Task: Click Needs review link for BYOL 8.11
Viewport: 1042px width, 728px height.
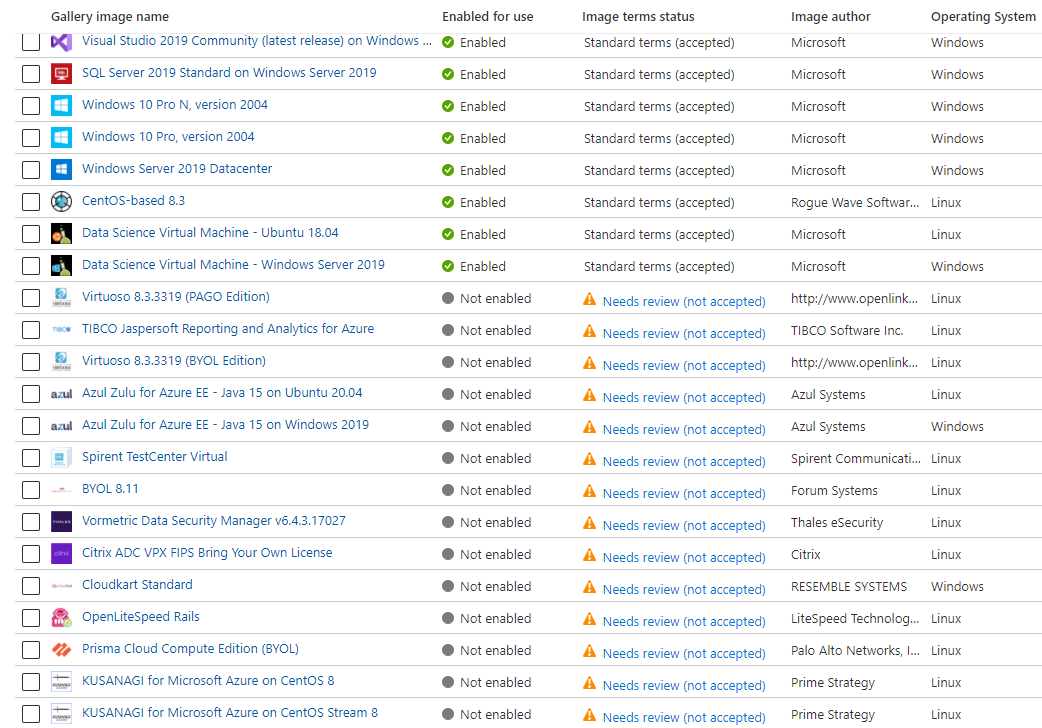Action: tap(684, 493)
